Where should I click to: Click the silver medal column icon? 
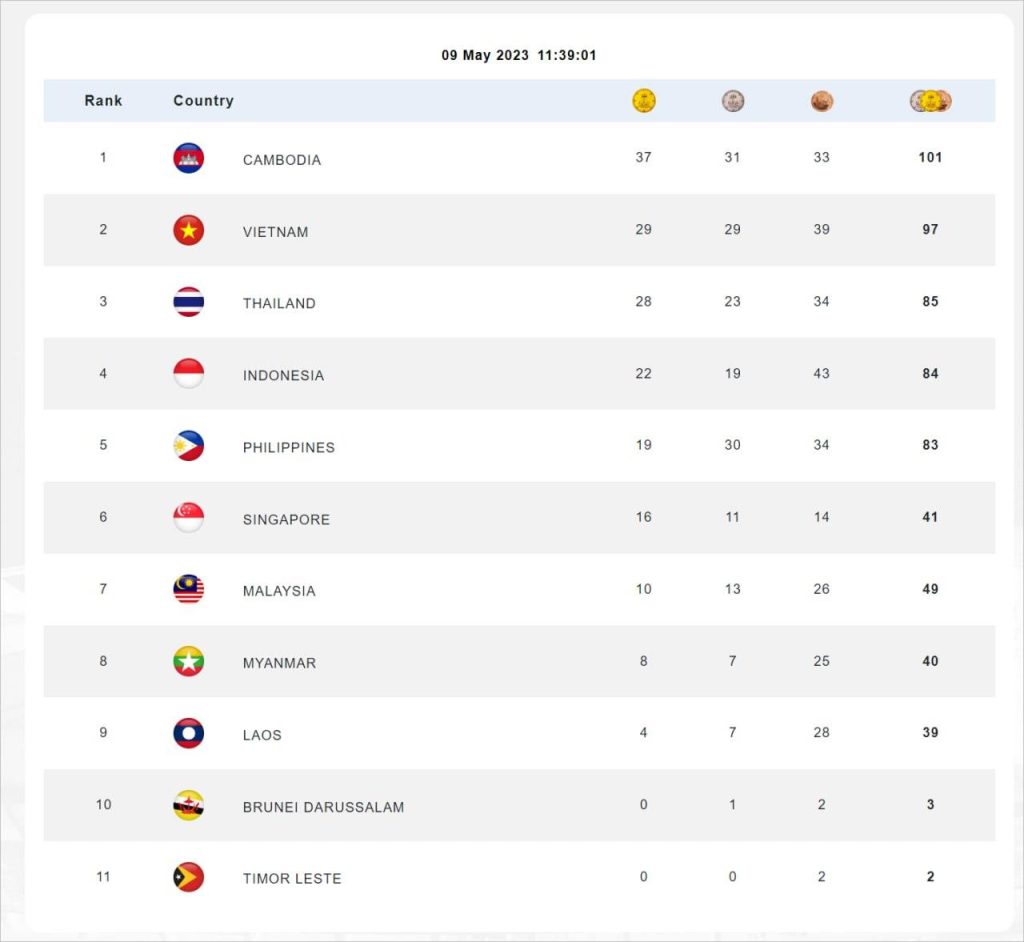733,101
